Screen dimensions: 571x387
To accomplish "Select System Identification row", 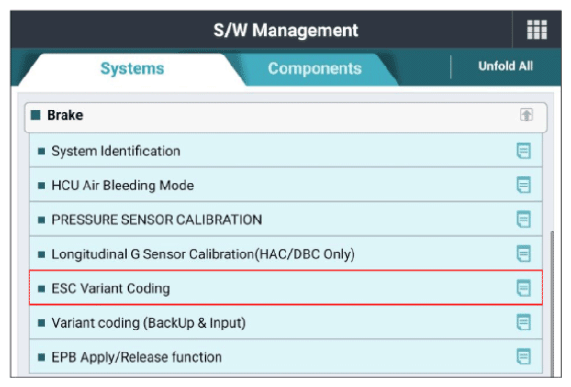I will point(286,151).
